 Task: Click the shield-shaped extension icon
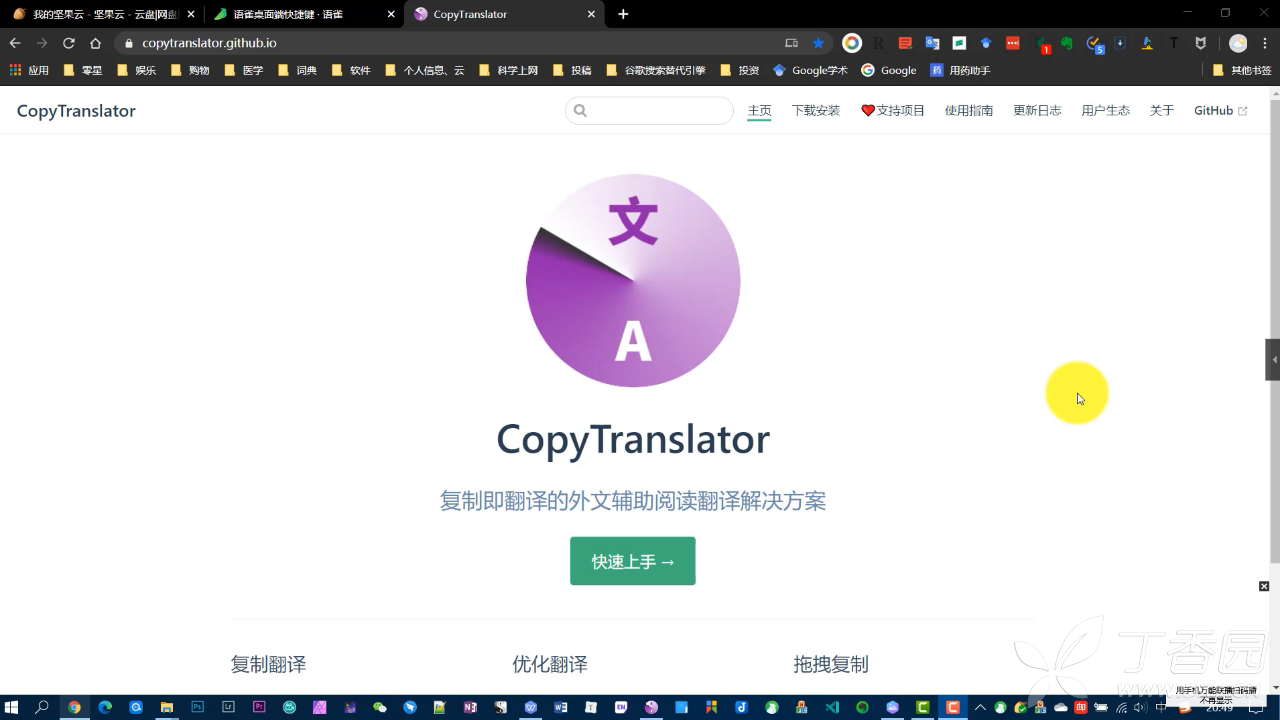(x=1201, y=43)
